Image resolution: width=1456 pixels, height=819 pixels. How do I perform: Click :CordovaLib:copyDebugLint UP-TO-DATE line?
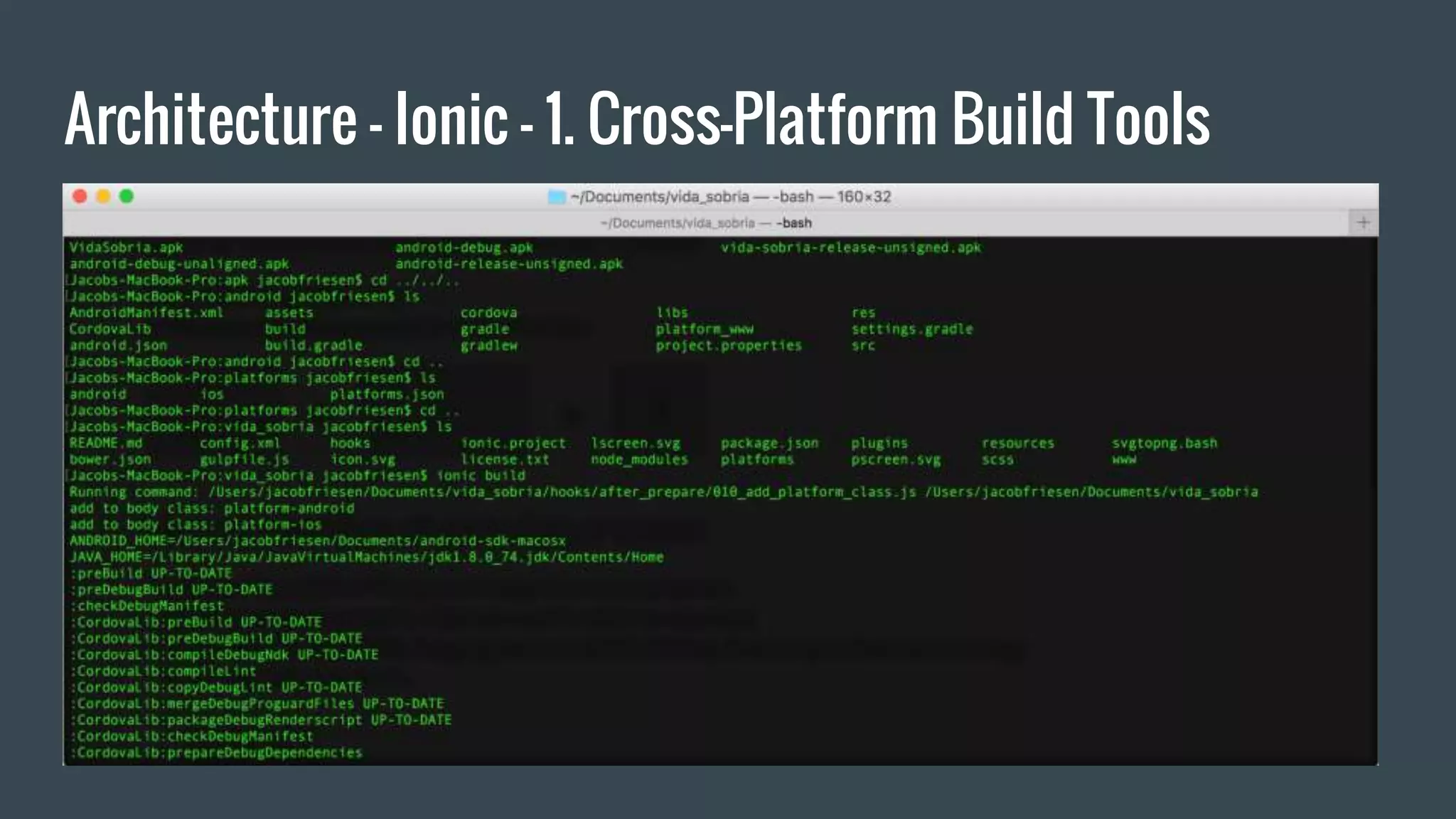click(x=216, y=687)
